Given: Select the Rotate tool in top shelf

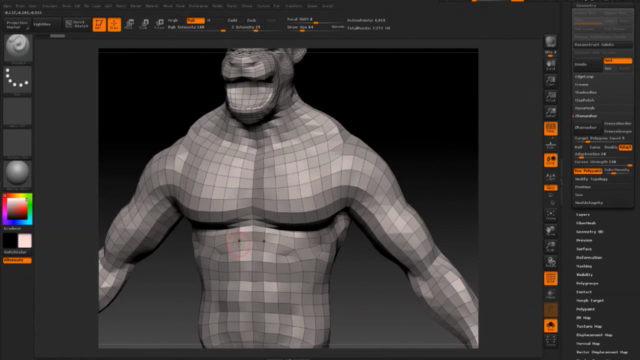Looking at the screenshot, I should (x=159, y=24).
